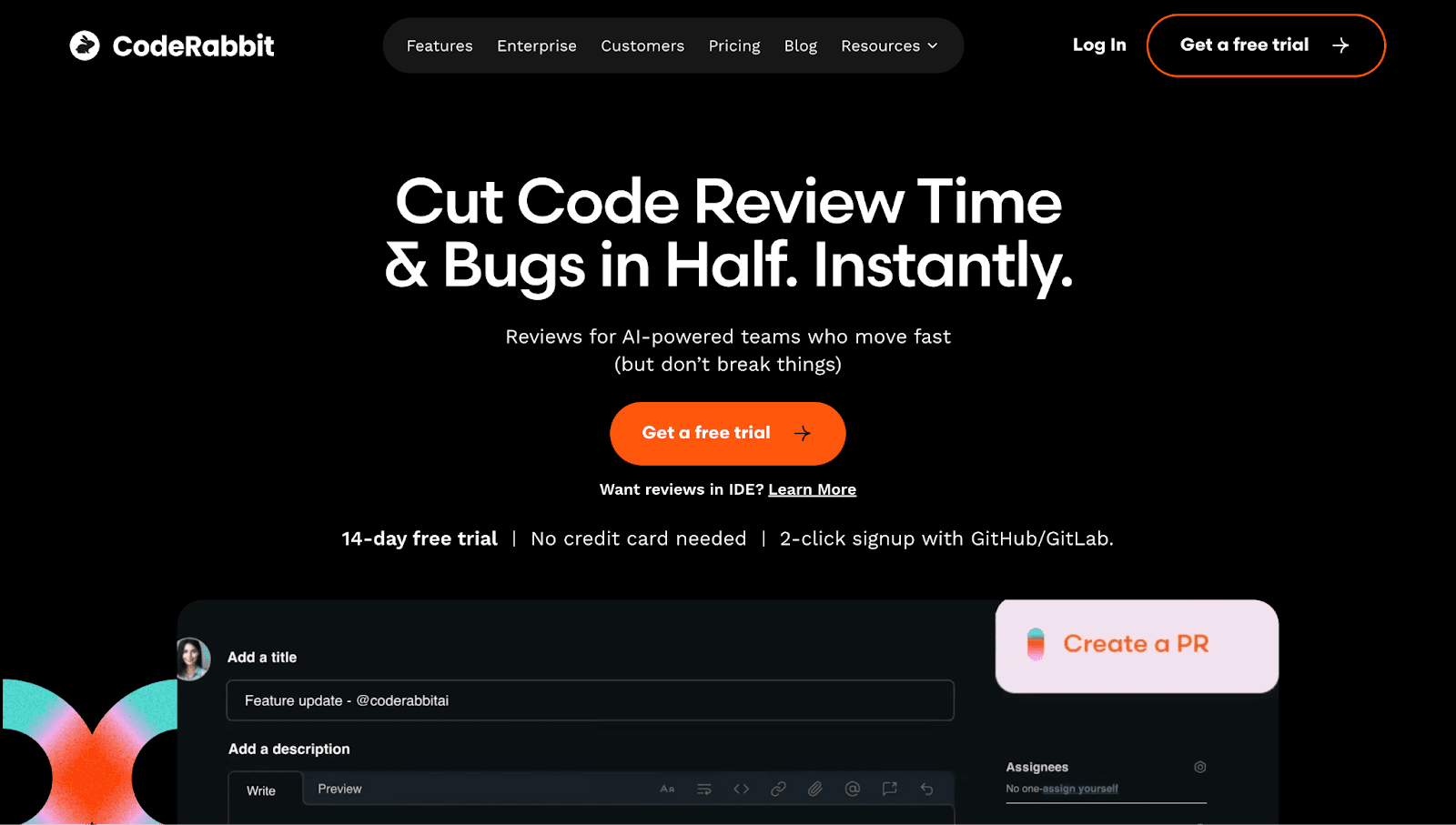
Task: Visit the Blog nav link
Action: pyautogui.click(x=801, y=45)
